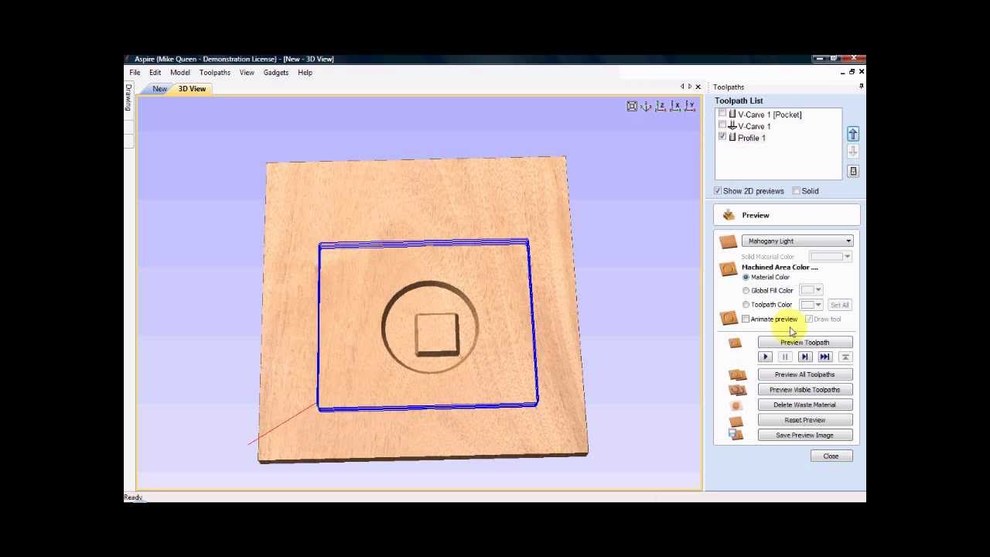Select the Global Fill Color radio button

click(746, 291)
